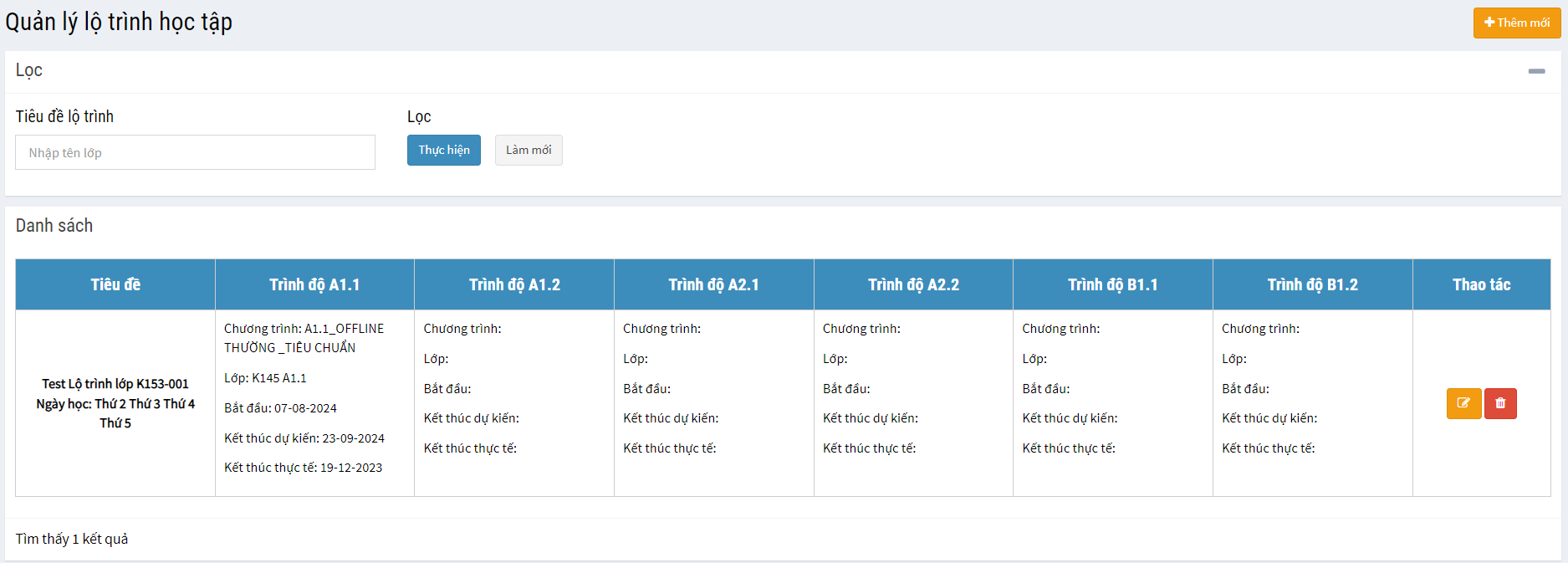
Task: Click the Trình độ B1.1 column header
Action: coord(1112,284)
